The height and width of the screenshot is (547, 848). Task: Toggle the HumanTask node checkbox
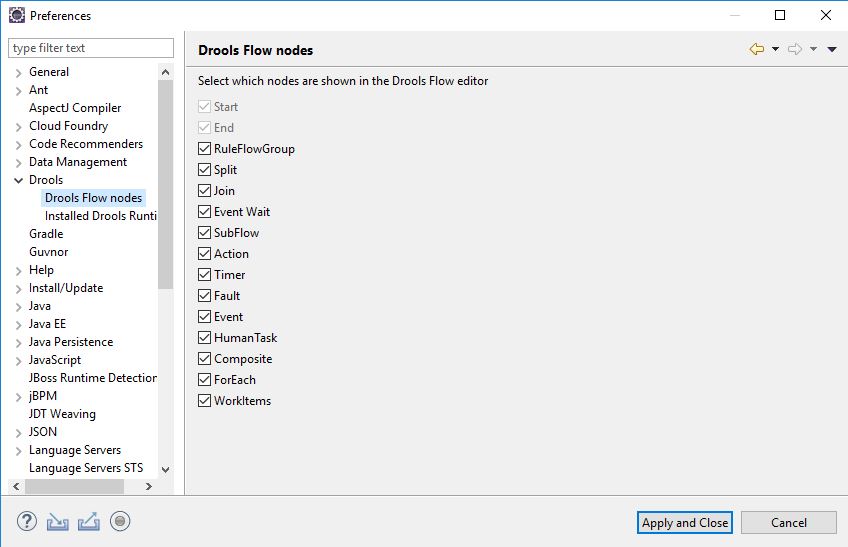pos(205,338)
